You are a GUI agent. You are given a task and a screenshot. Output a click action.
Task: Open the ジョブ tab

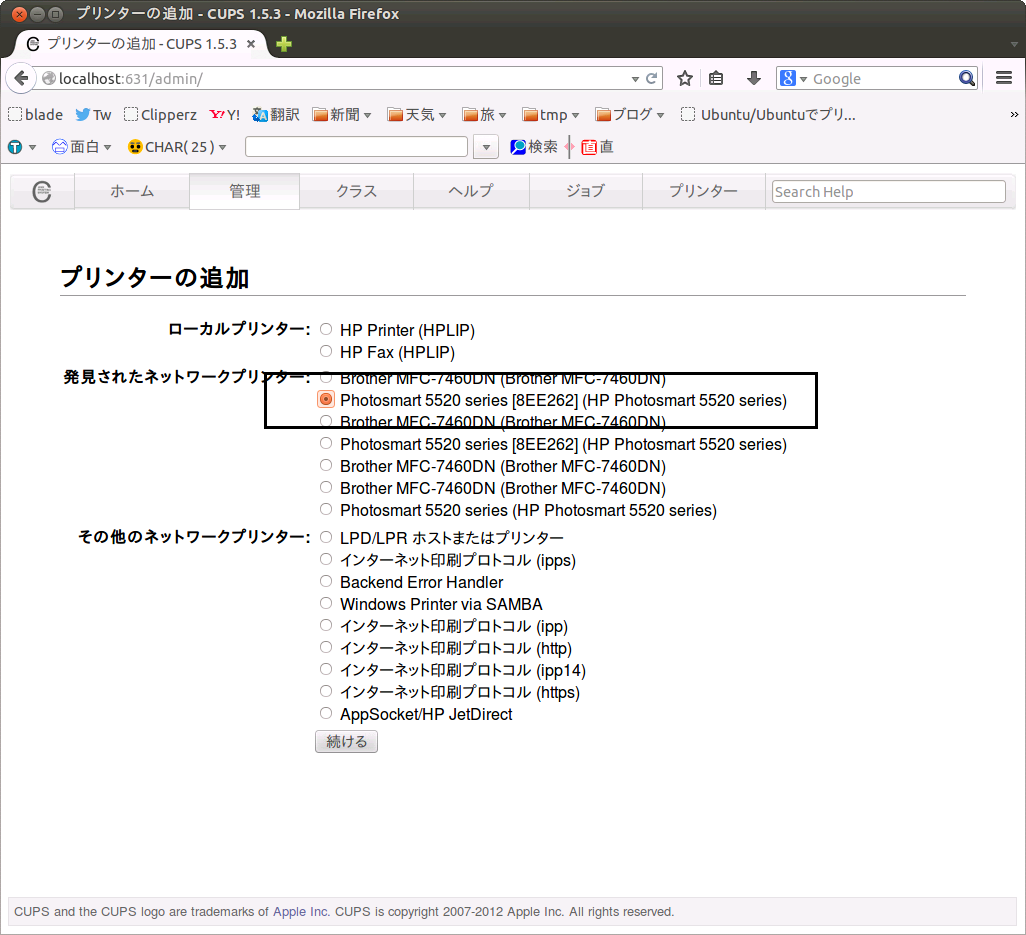(586, 192)
